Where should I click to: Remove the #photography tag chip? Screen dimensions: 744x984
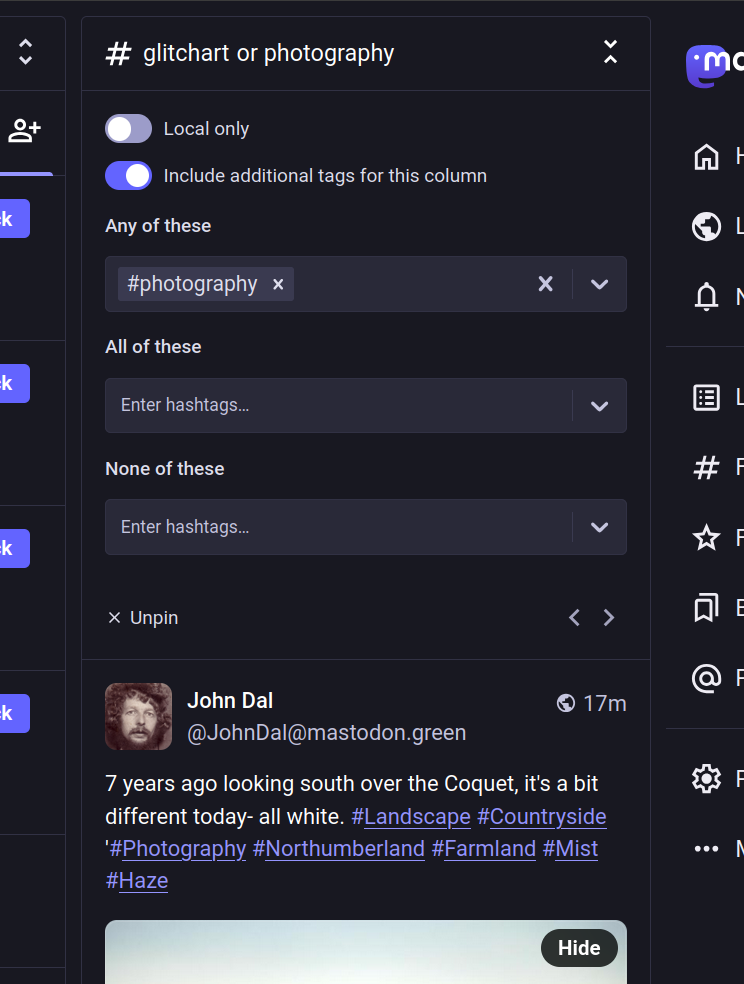(x=278, y=284)
